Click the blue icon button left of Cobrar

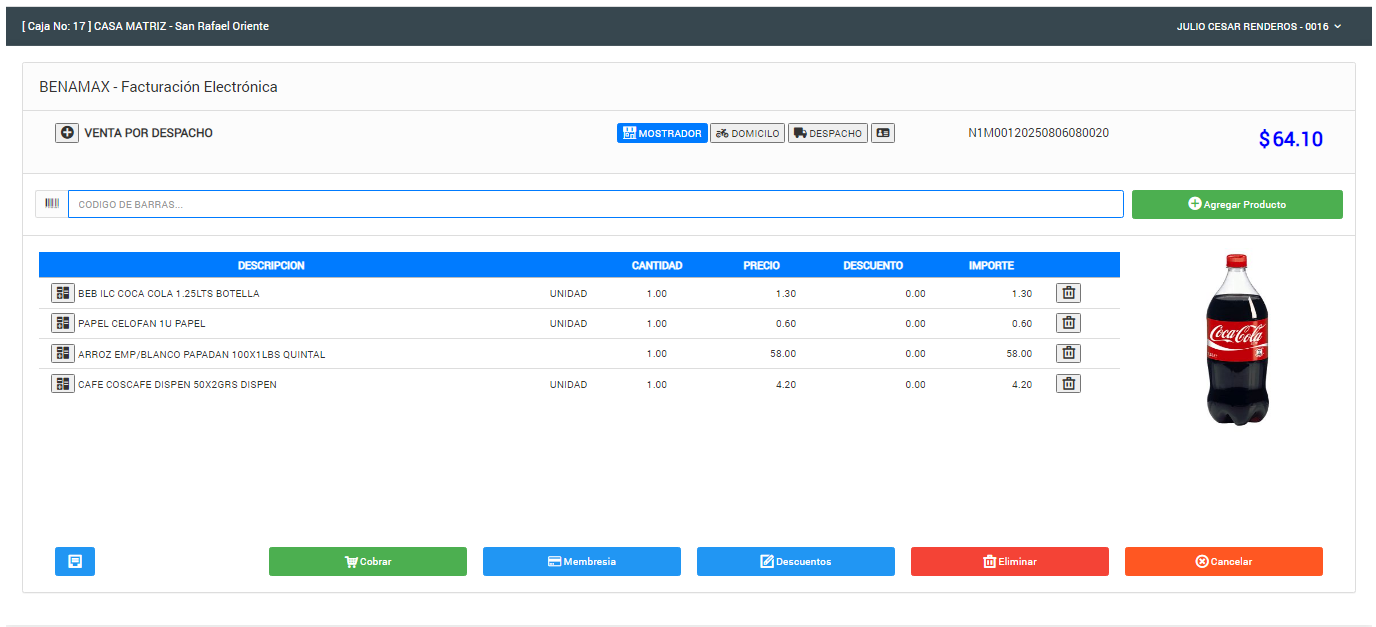(75, 561)
